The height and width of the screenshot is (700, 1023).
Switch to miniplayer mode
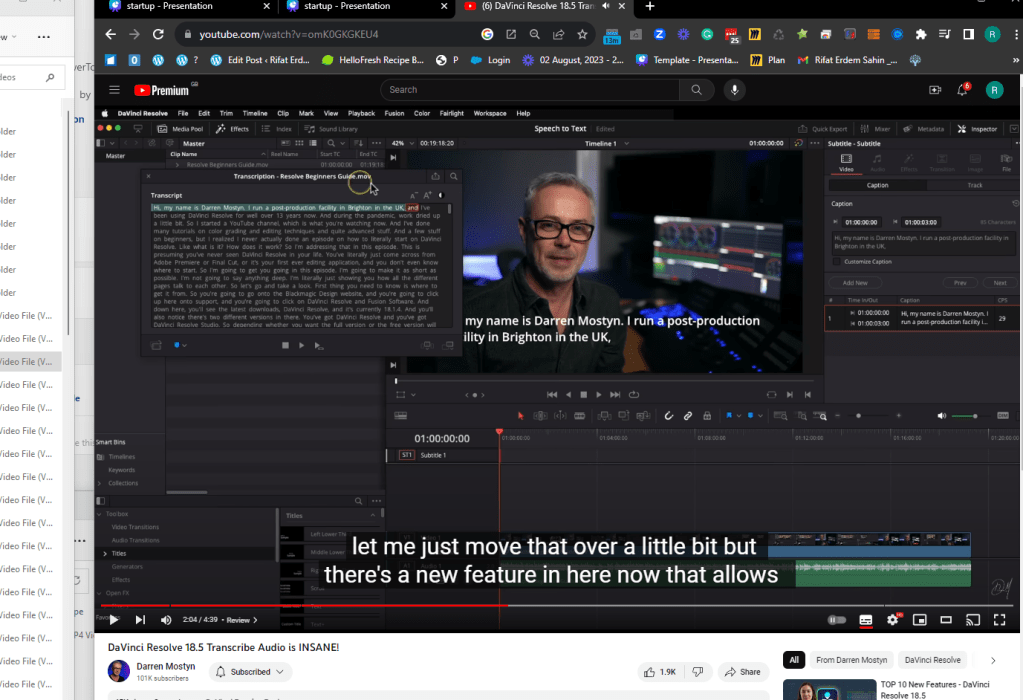point(919,620)
